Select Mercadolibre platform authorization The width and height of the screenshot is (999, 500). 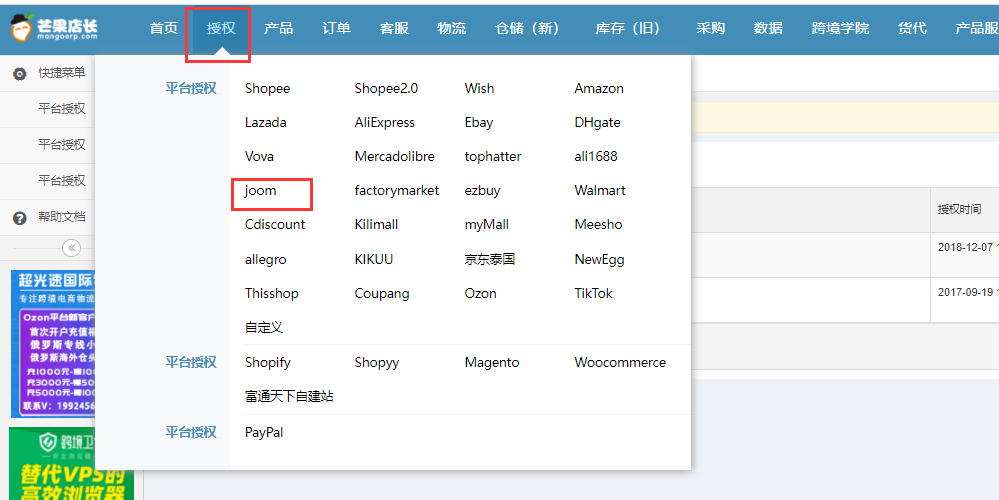click(x=394, y=156)
